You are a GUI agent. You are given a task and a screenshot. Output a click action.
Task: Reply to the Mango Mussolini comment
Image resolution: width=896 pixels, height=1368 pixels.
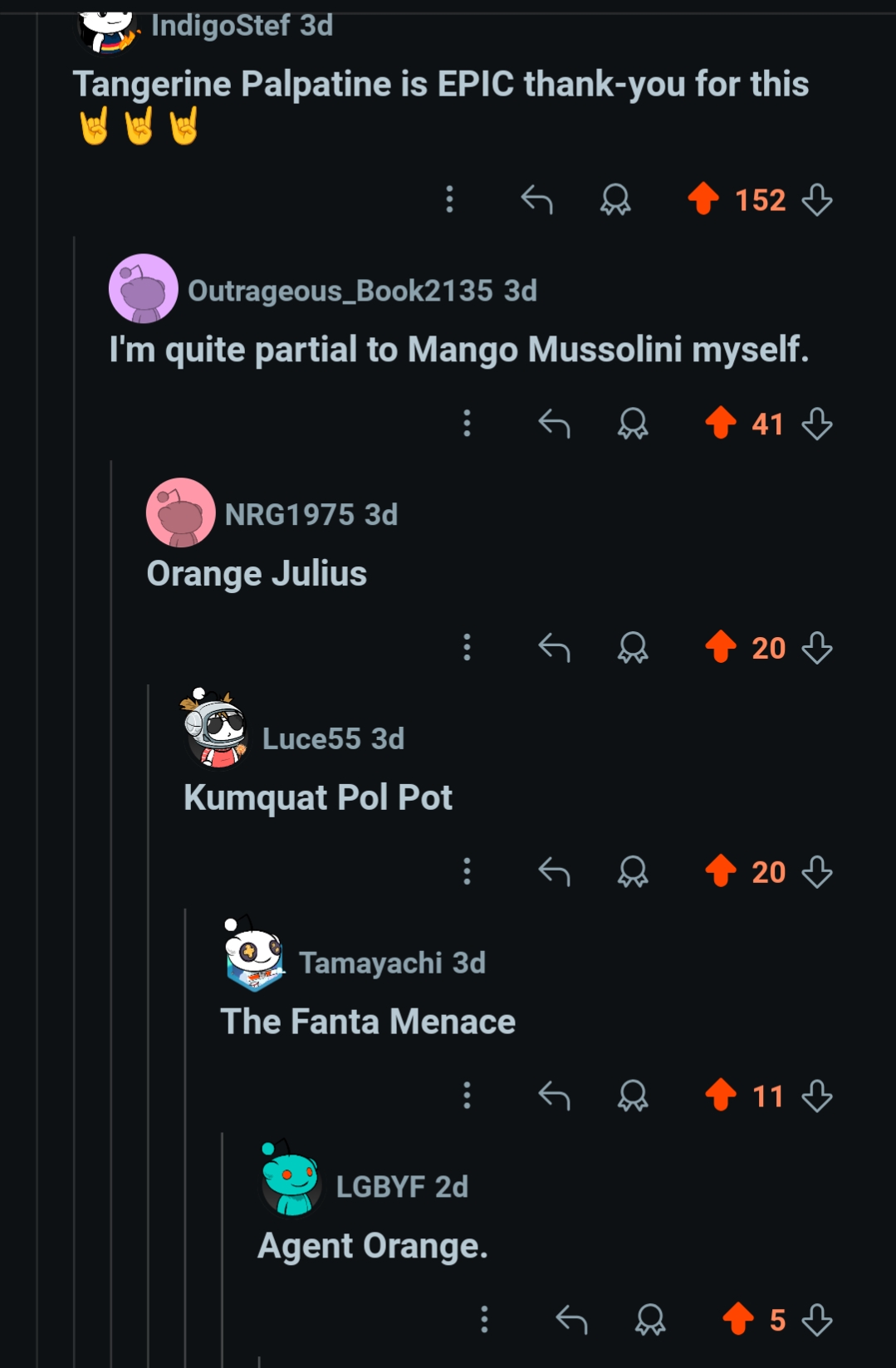[x=554, y=424]
